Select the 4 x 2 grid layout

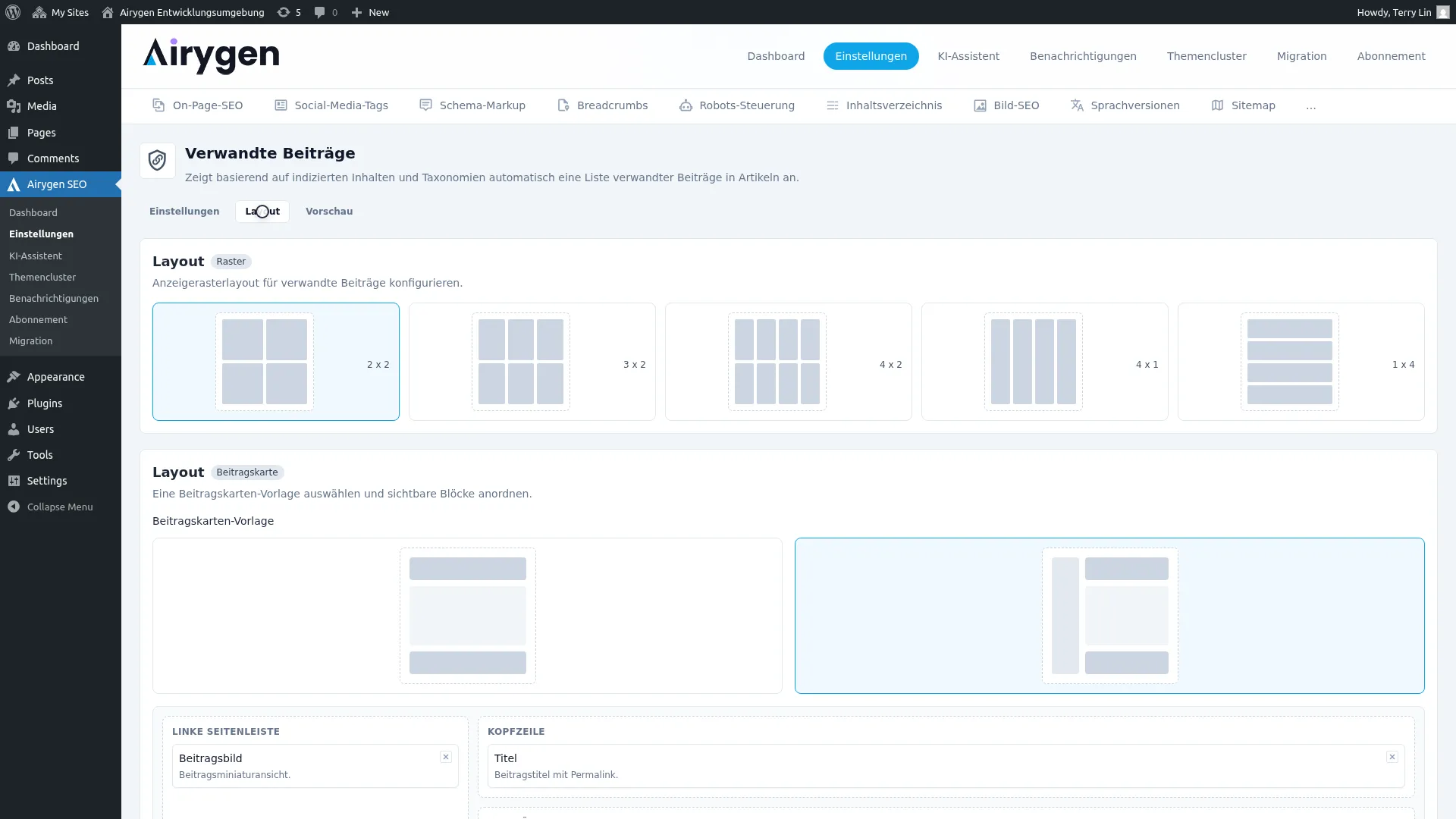click(789, 362)
